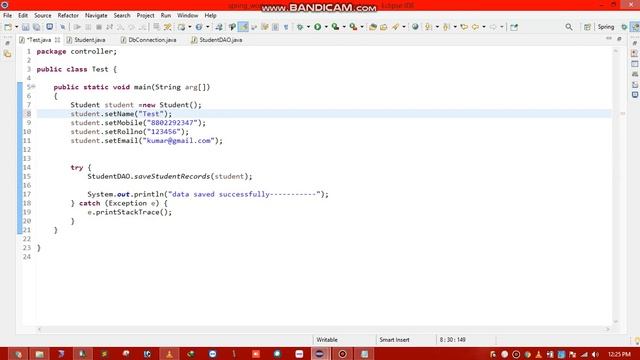Click the Open Web Browser globe icon
The height and width of the screenshot is (360, 640).
415,27
